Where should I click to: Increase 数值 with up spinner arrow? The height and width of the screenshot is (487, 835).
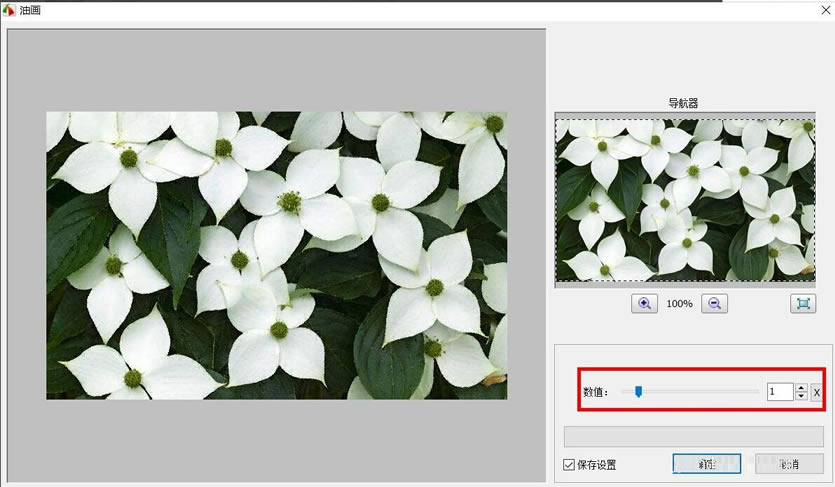click(x=801, y=388)
